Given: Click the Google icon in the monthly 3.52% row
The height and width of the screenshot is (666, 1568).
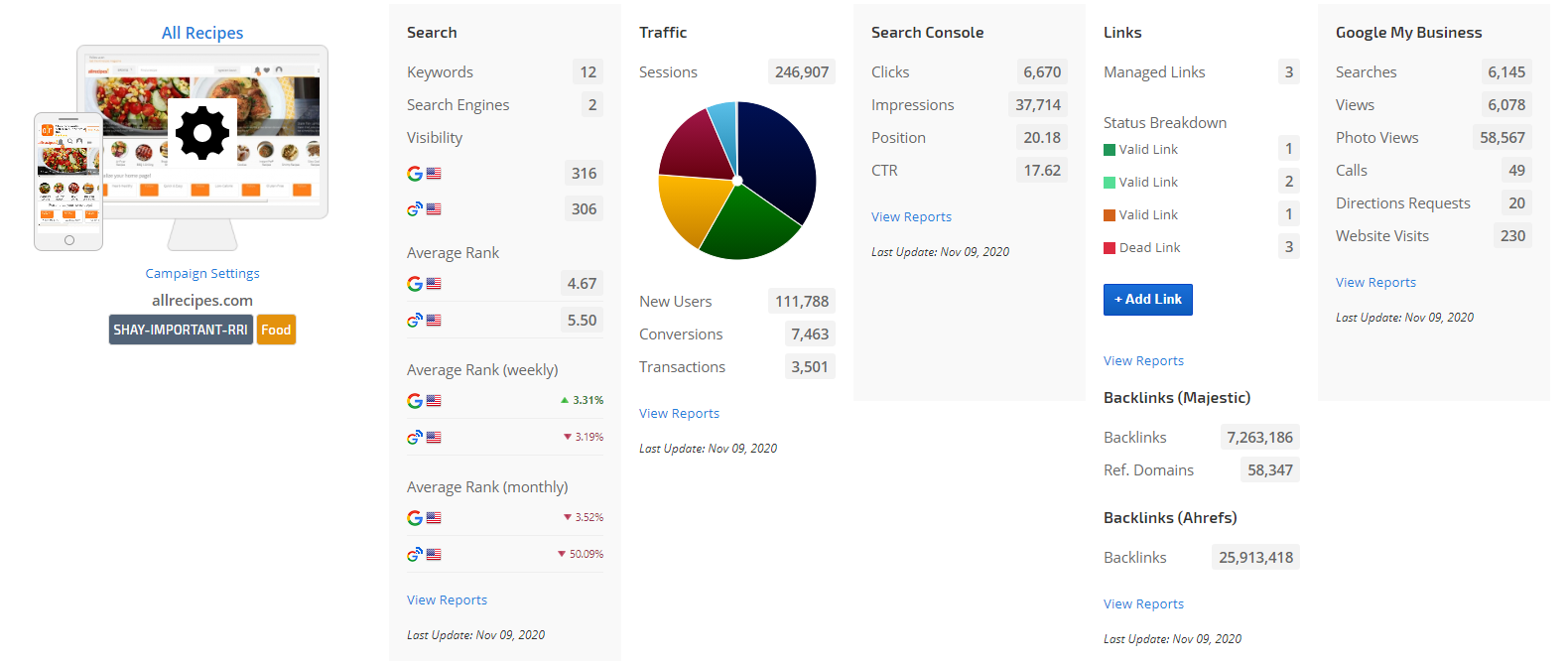Looking at the screenshot, I should (415, 518).
